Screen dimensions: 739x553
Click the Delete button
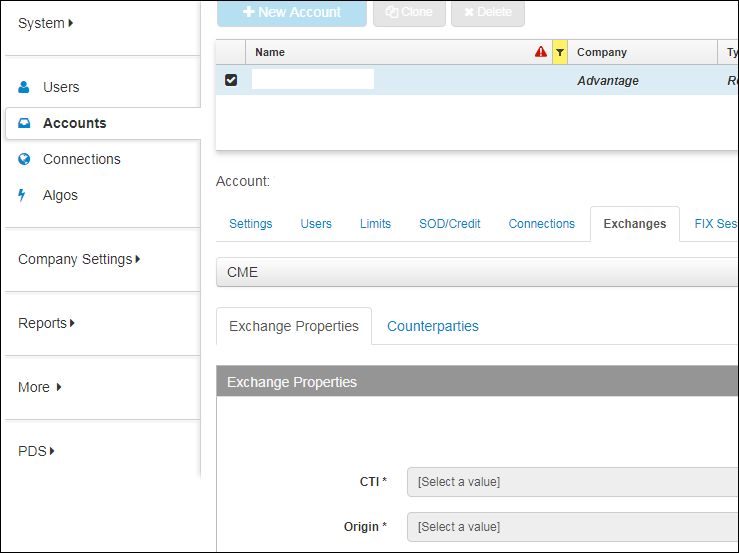coord(488,12)
